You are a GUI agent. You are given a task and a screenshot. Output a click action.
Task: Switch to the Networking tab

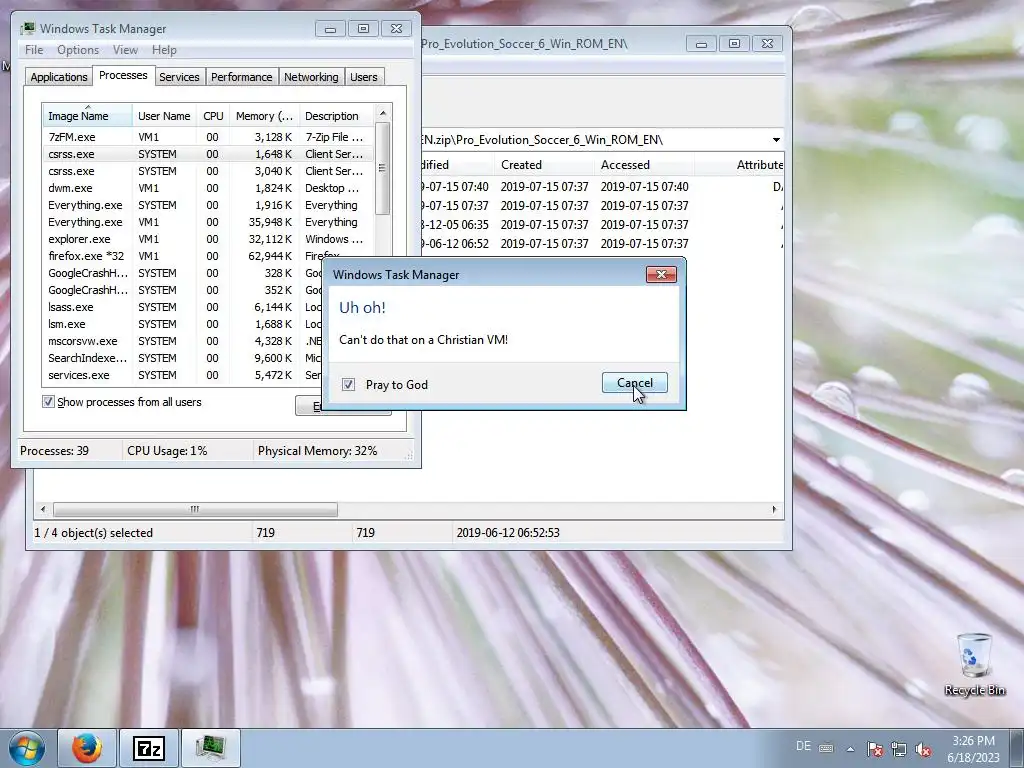(x=311, y=77)
